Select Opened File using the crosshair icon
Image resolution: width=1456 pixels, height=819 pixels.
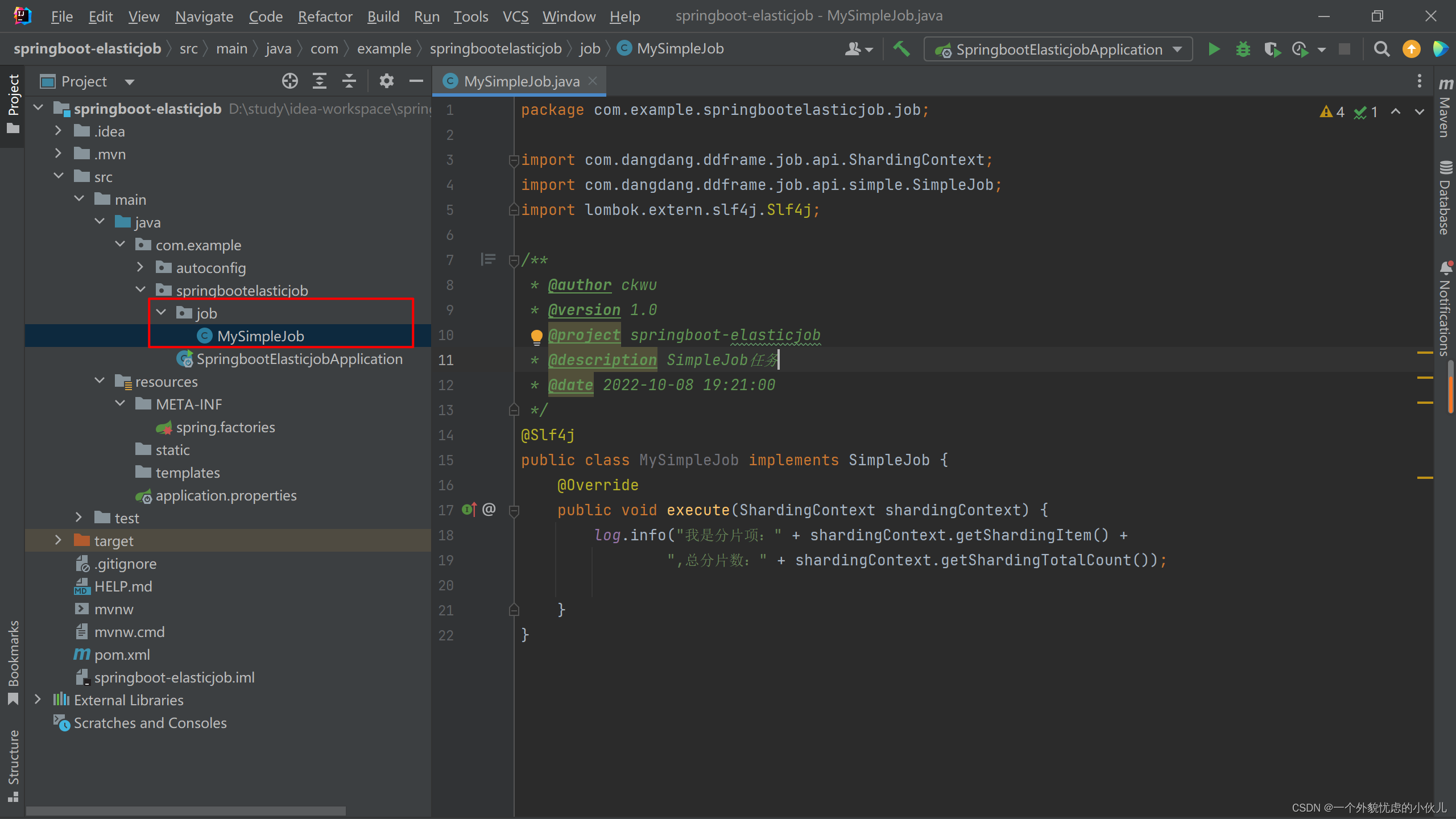[x=289, y=81]
